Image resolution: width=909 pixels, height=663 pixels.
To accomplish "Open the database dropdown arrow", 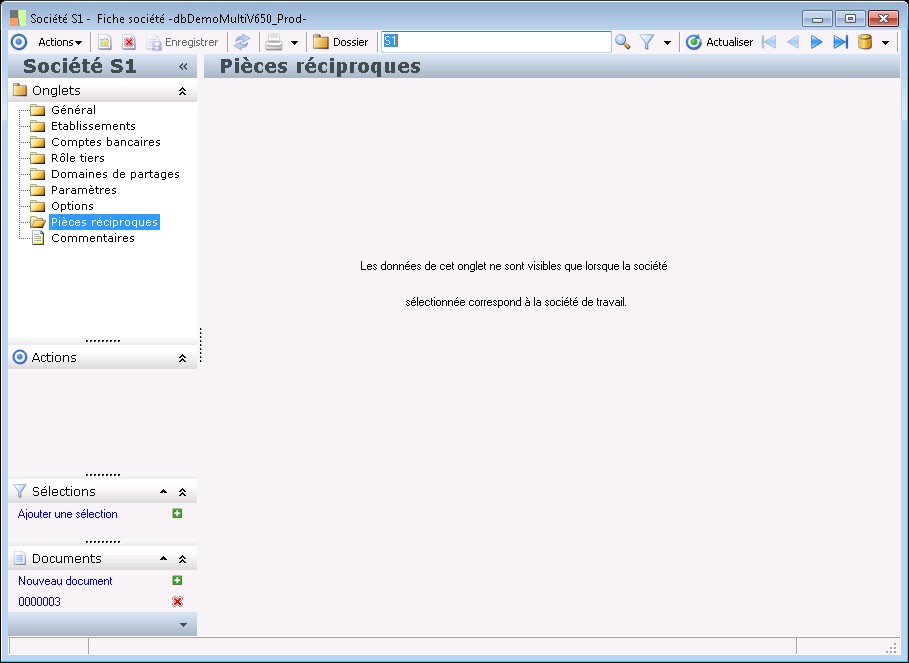I will click(x=885, y=43).
